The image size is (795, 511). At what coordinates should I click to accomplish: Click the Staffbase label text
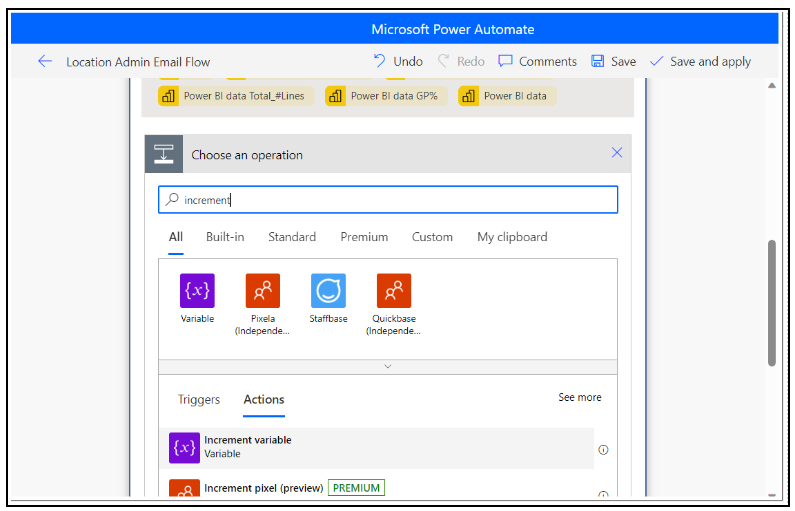tap(329, 319)
